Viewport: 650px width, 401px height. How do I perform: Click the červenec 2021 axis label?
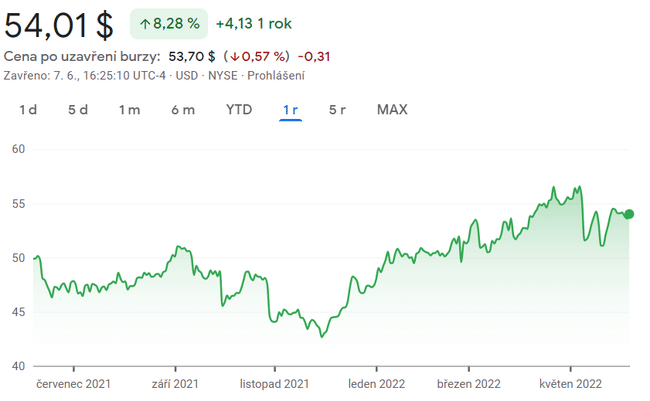[x=73, y=383]
